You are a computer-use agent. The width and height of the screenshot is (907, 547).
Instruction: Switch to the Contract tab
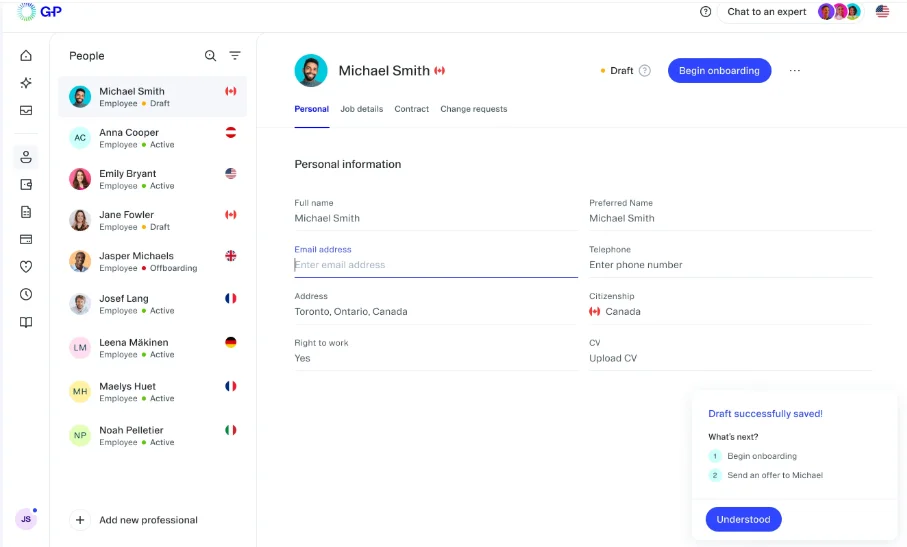coord(411,109)
